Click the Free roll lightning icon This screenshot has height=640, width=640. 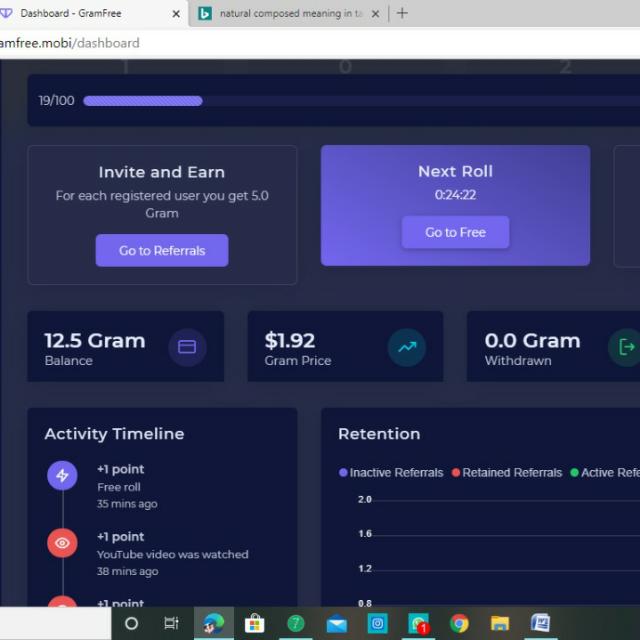coord(62,476)
